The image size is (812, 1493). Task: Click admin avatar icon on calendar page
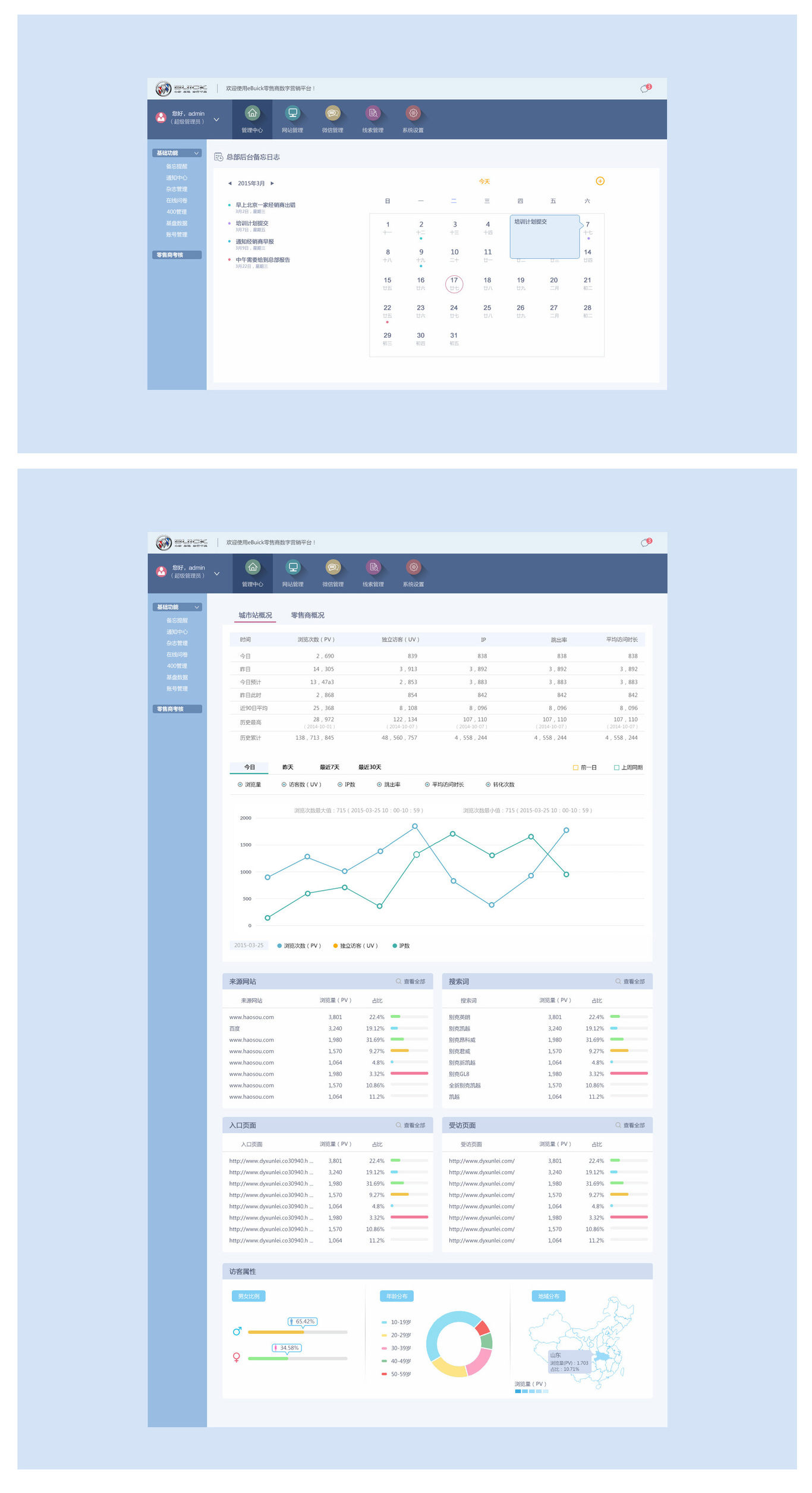click(160, 117)
